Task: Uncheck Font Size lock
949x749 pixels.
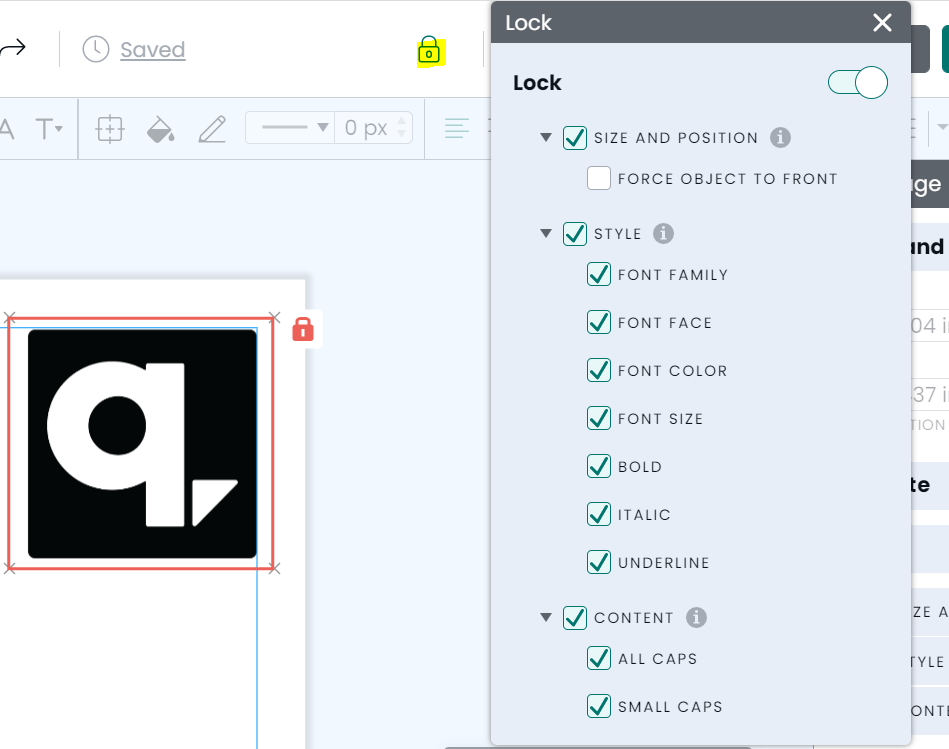Action: (599, 418)
